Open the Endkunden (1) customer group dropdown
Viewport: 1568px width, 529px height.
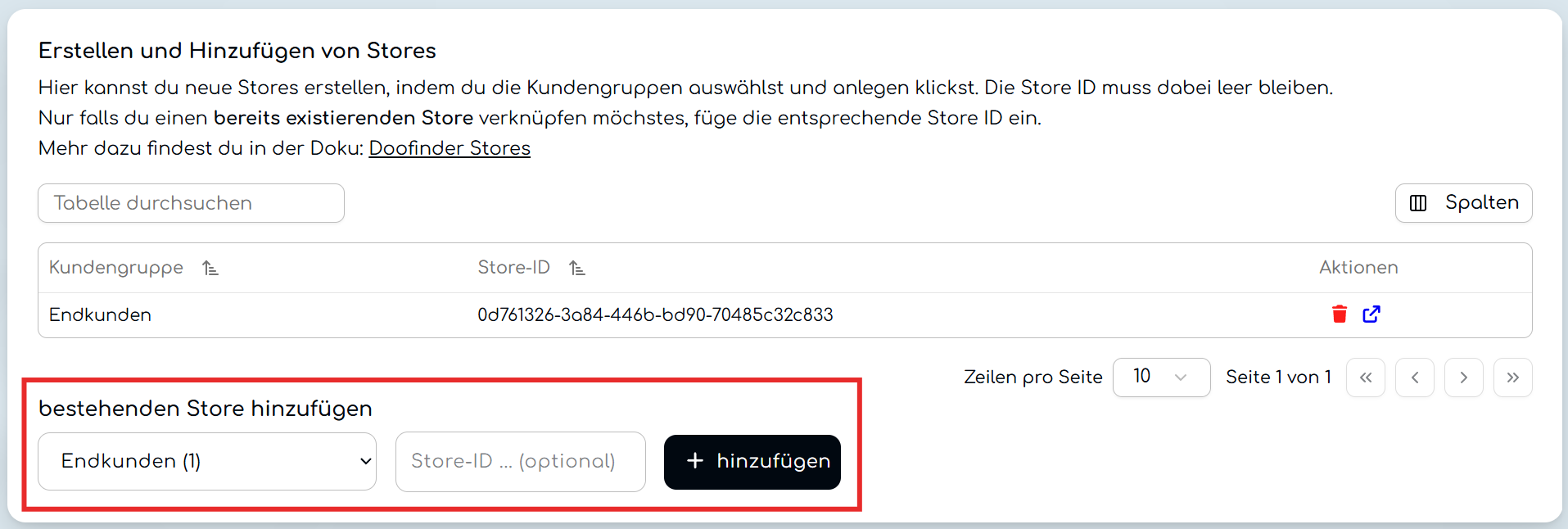point(207,462)
